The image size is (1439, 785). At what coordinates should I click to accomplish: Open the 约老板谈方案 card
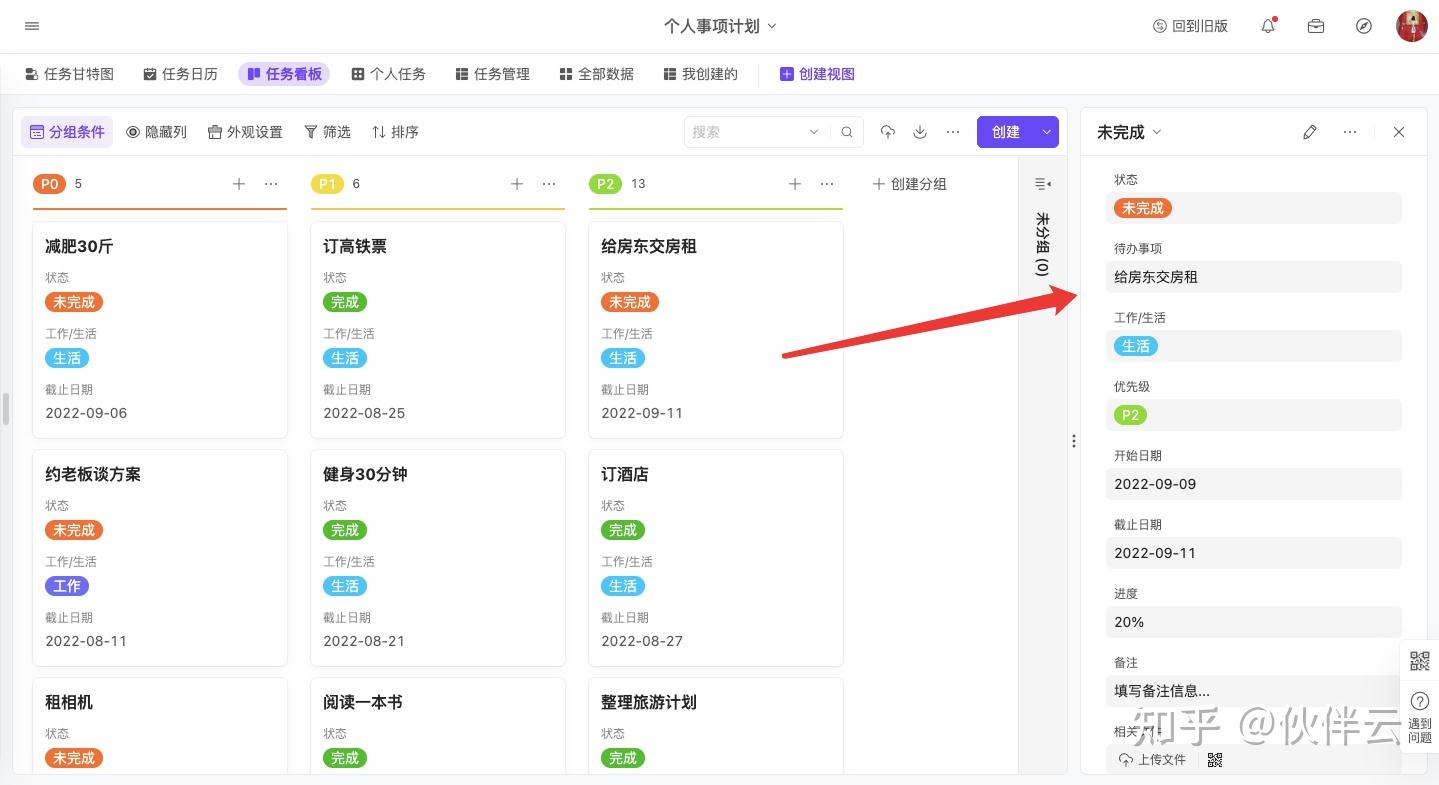(x=160, y=558)
